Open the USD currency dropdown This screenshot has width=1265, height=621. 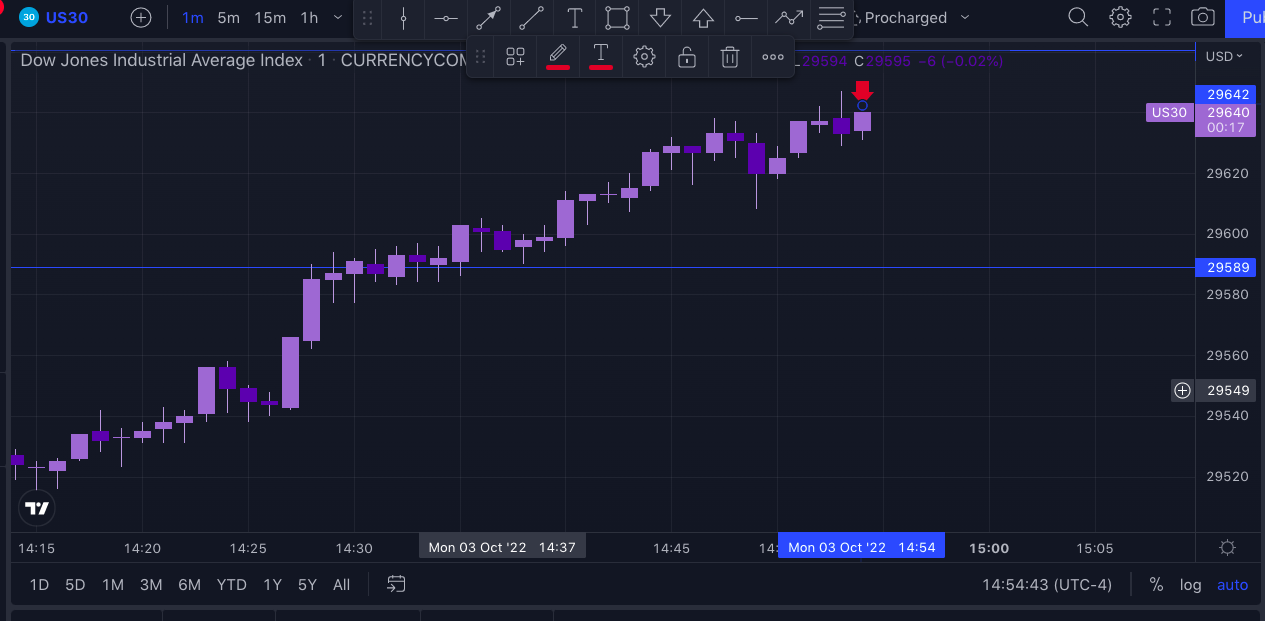[x=1222, y=56]
